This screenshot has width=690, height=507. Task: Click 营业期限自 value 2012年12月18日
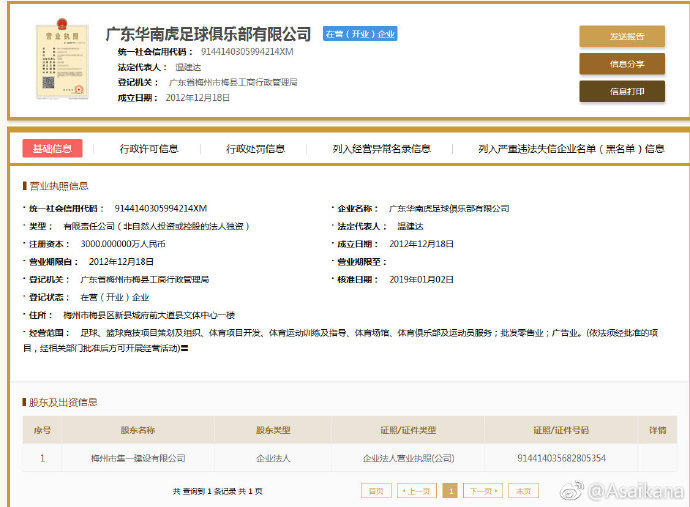121,261
